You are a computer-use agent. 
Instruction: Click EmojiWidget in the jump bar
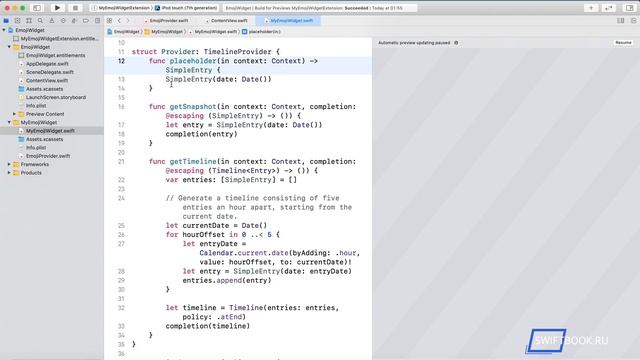pos(124,31)
